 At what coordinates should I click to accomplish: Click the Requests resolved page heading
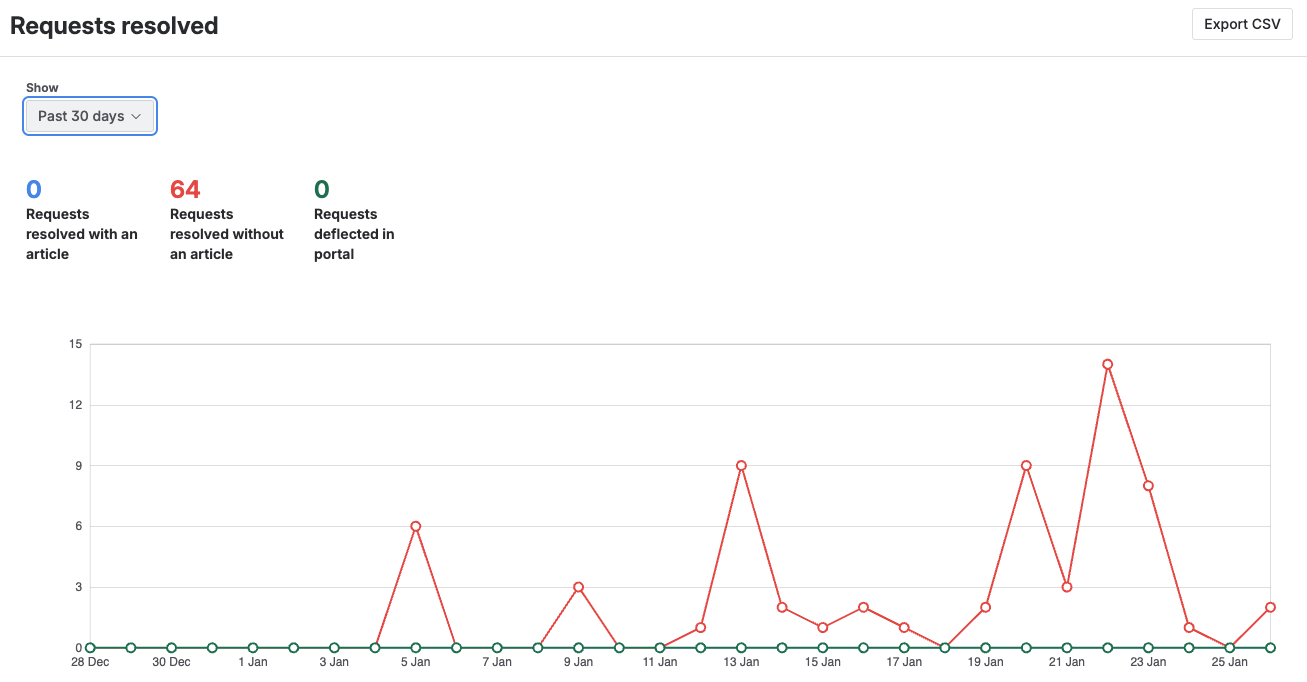(x=114, y=26)
